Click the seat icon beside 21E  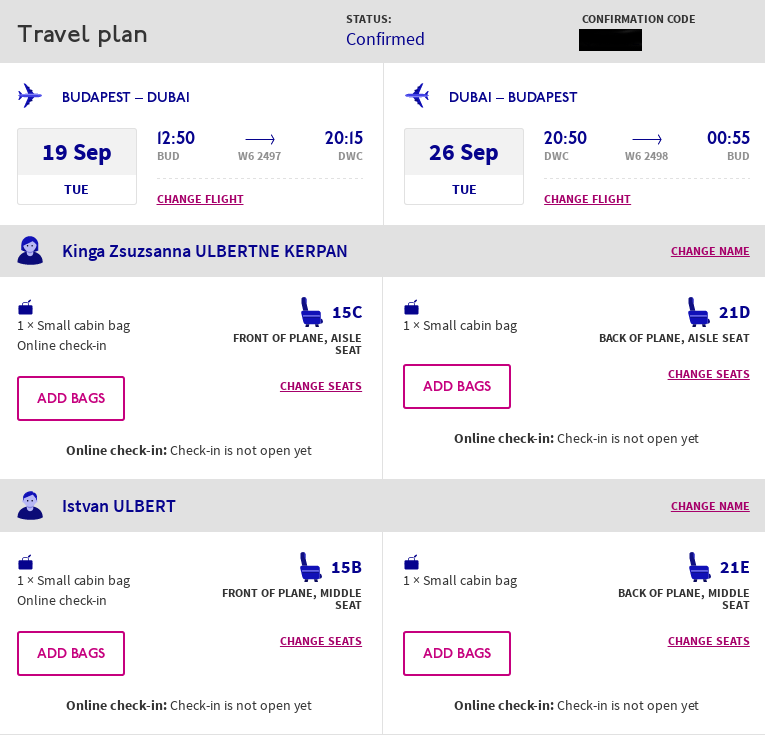[x=699, y=567]
